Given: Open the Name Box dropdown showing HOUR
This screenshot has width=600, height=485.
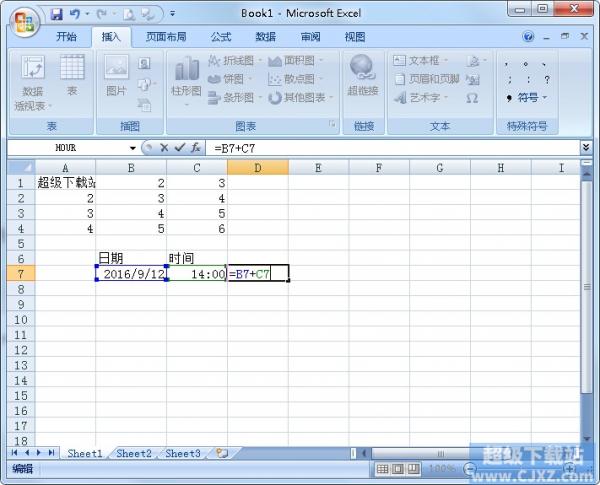Looking at the screenshot, I should [x=132, y=147].
